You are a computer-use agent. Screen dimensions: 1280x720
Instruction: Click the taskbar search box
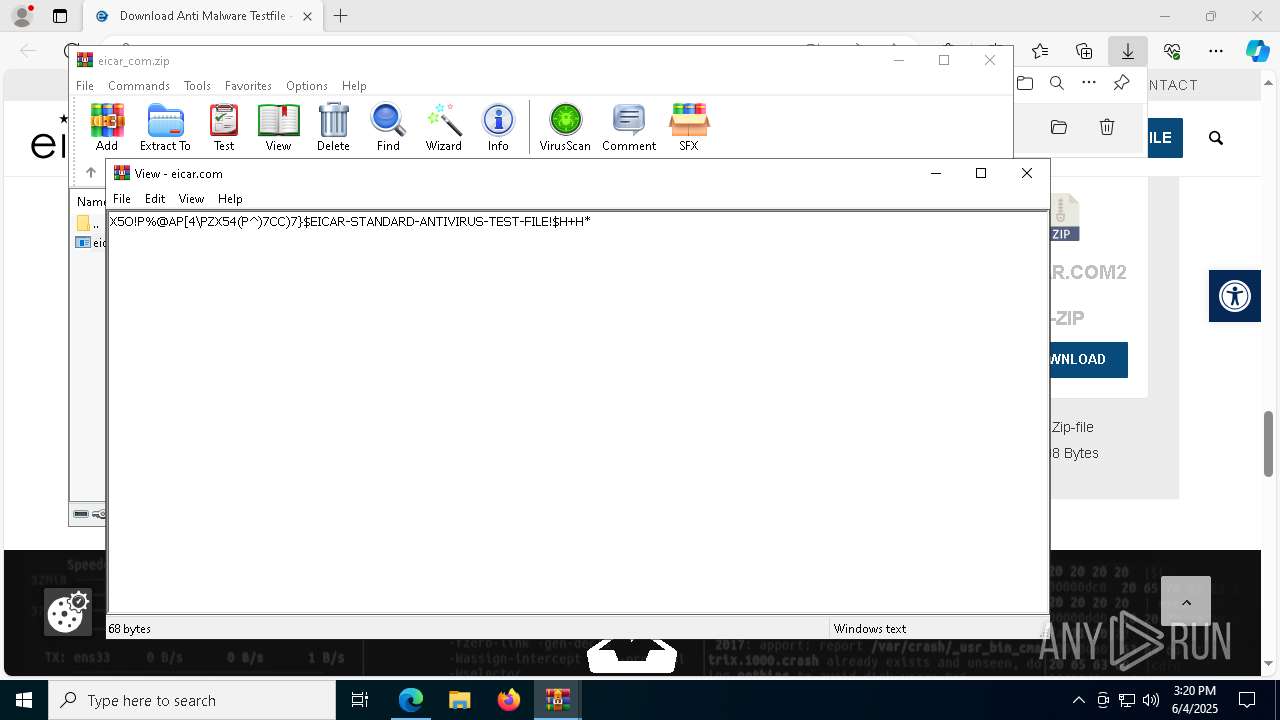pos(192,700)
